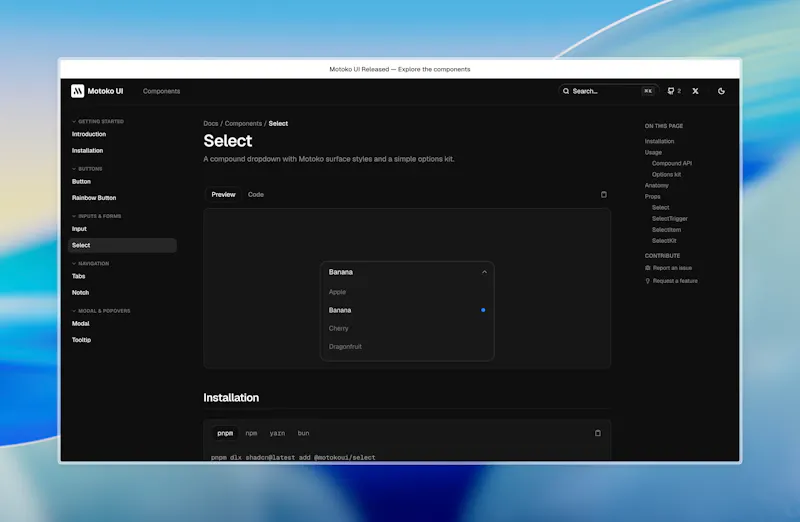Open the Button component page
Screen dimensions: 800x522
coord(81,182)
